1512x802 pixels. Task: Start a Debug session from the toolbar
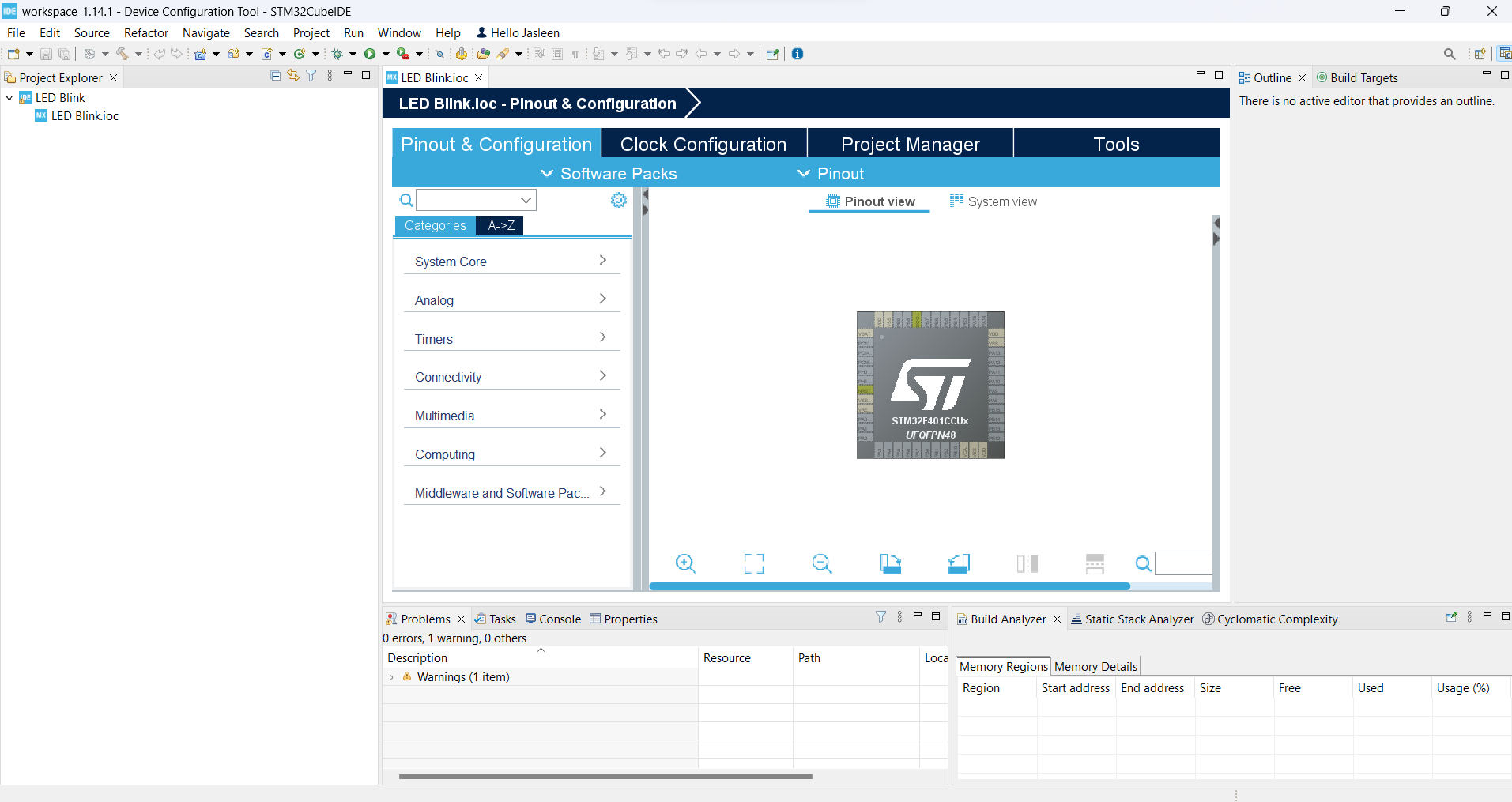point(338,54)
